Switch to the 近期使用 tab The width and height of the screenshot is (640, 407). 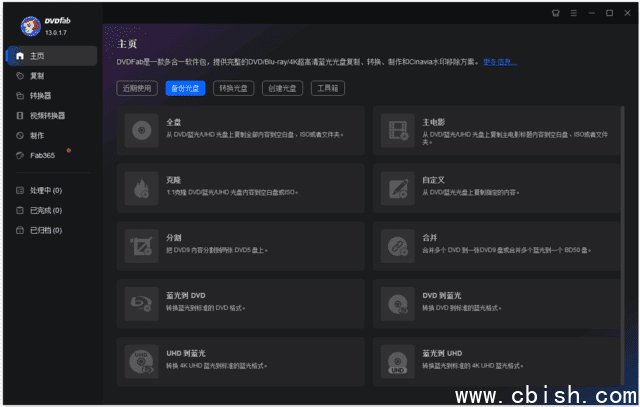137,88
